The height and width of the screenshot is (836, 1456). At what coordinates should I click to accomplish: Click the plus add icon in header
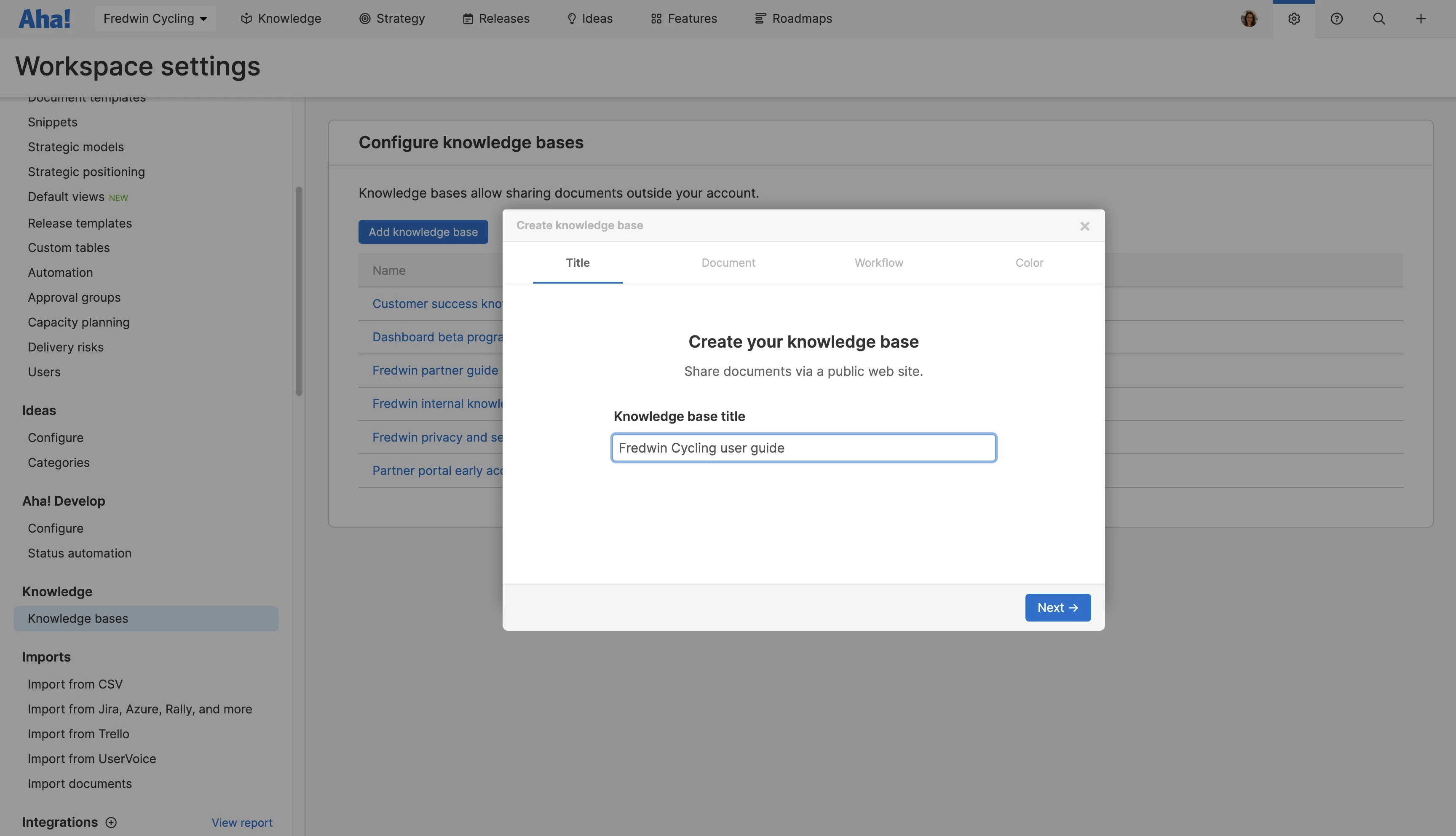point(1421,19)
